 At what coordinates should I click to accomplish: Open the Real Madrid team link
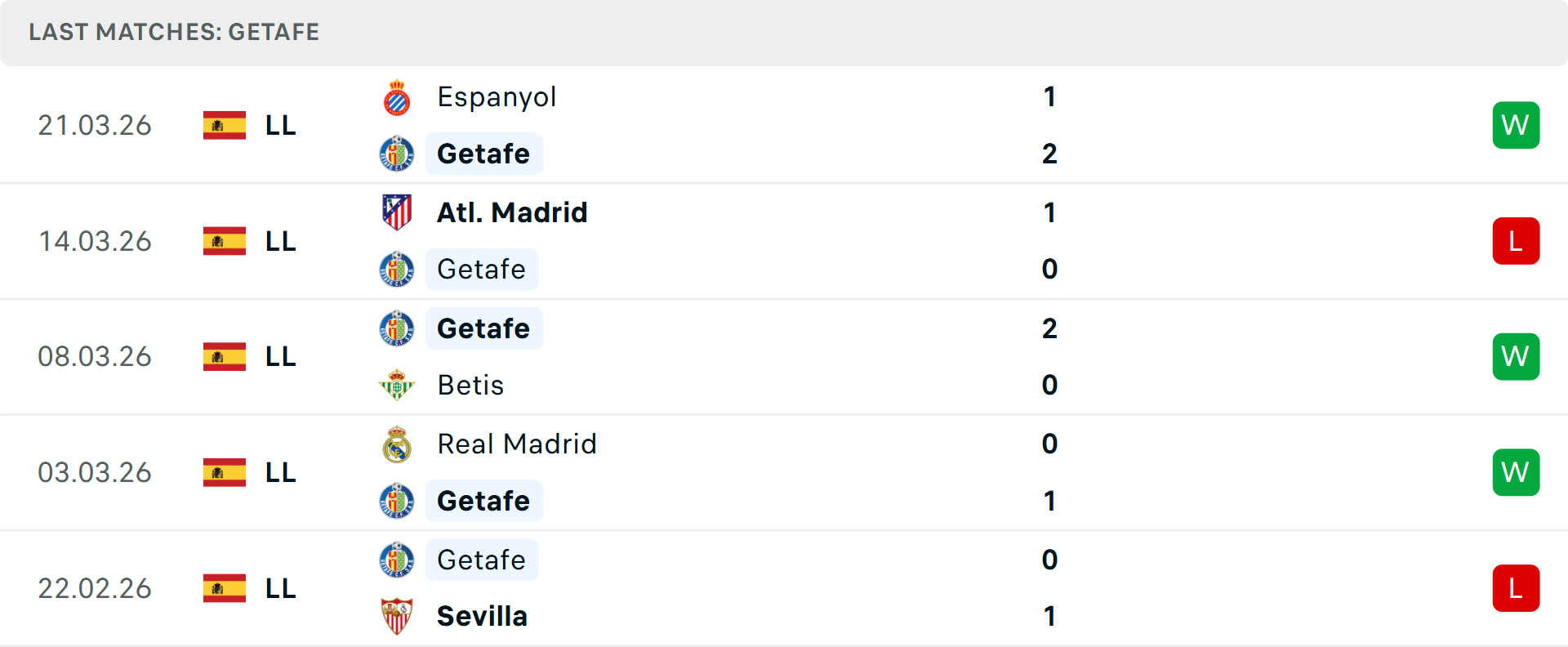point(517,444)
